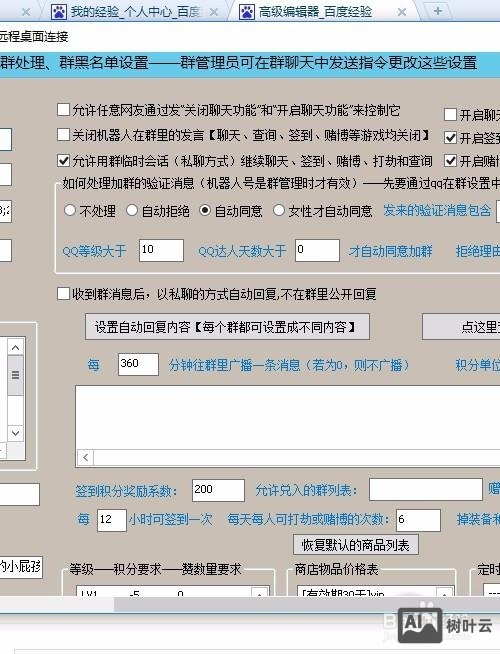Viewport: 500px width, 654px height.
Task: Click the 才自动同意加群 label
Action: click(x=390, y=251)
